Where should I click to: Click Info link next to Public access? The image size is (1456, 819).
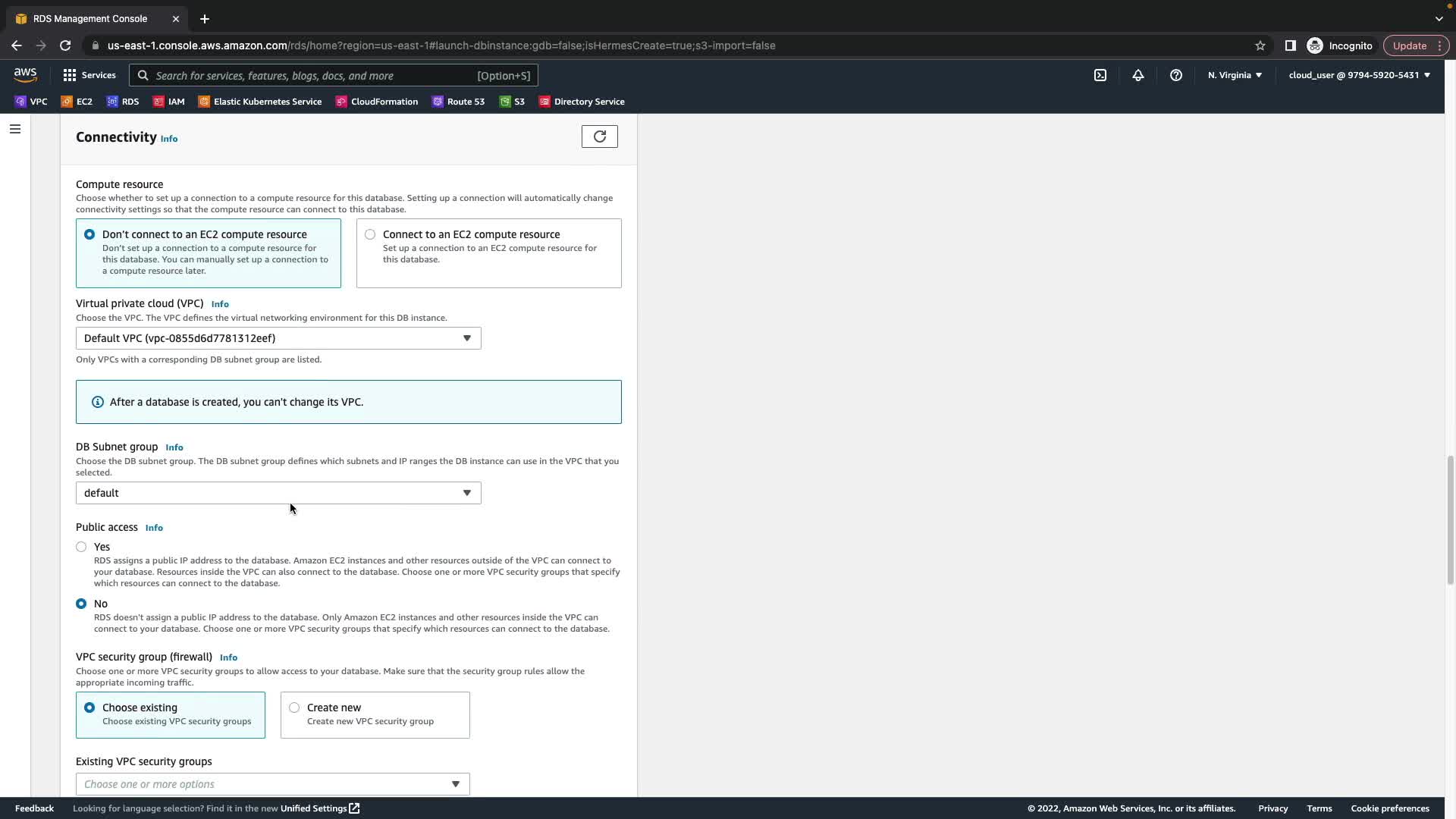coord(154,528)
